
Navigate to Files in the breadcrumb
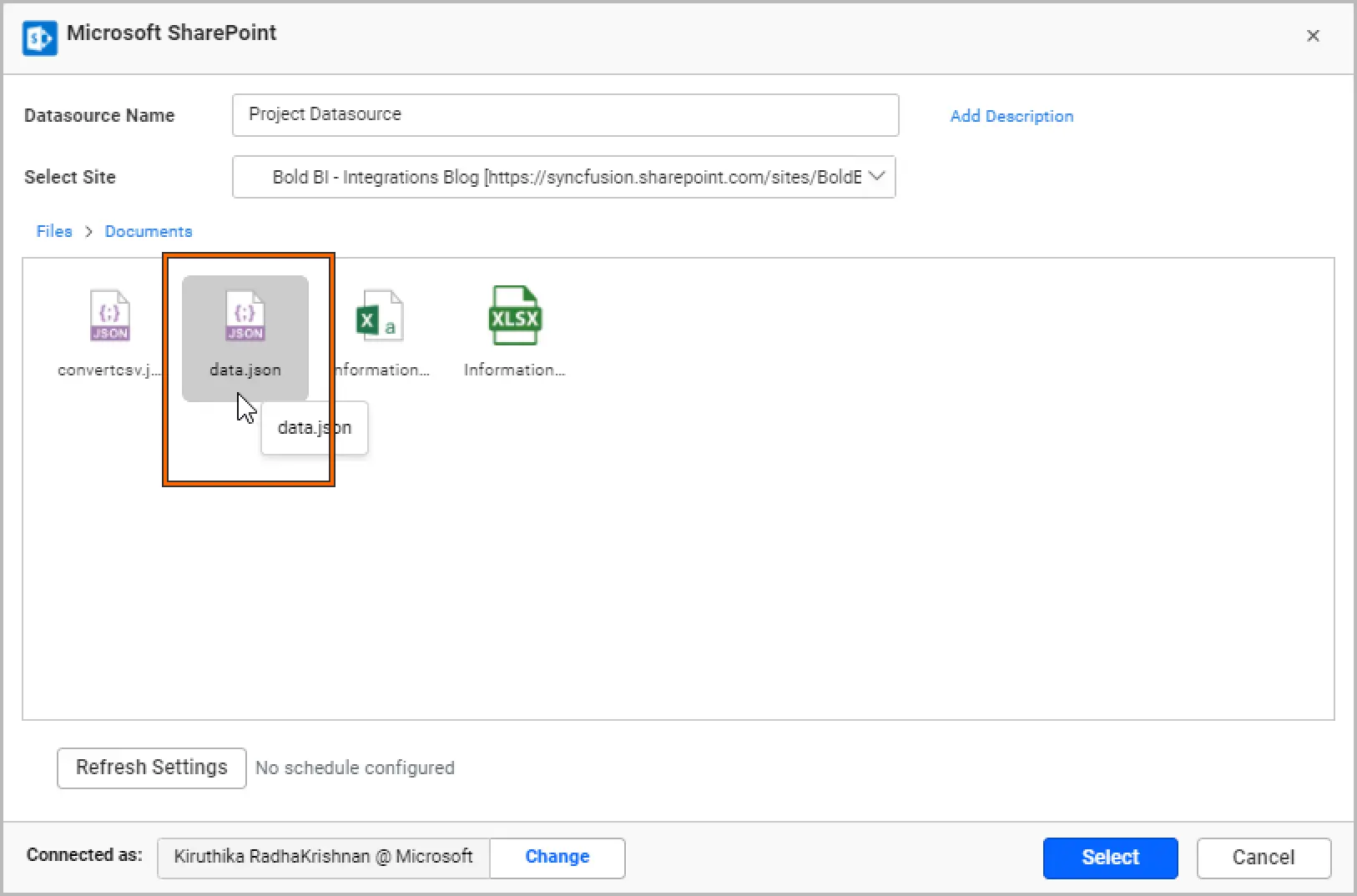tap(54, 232)
